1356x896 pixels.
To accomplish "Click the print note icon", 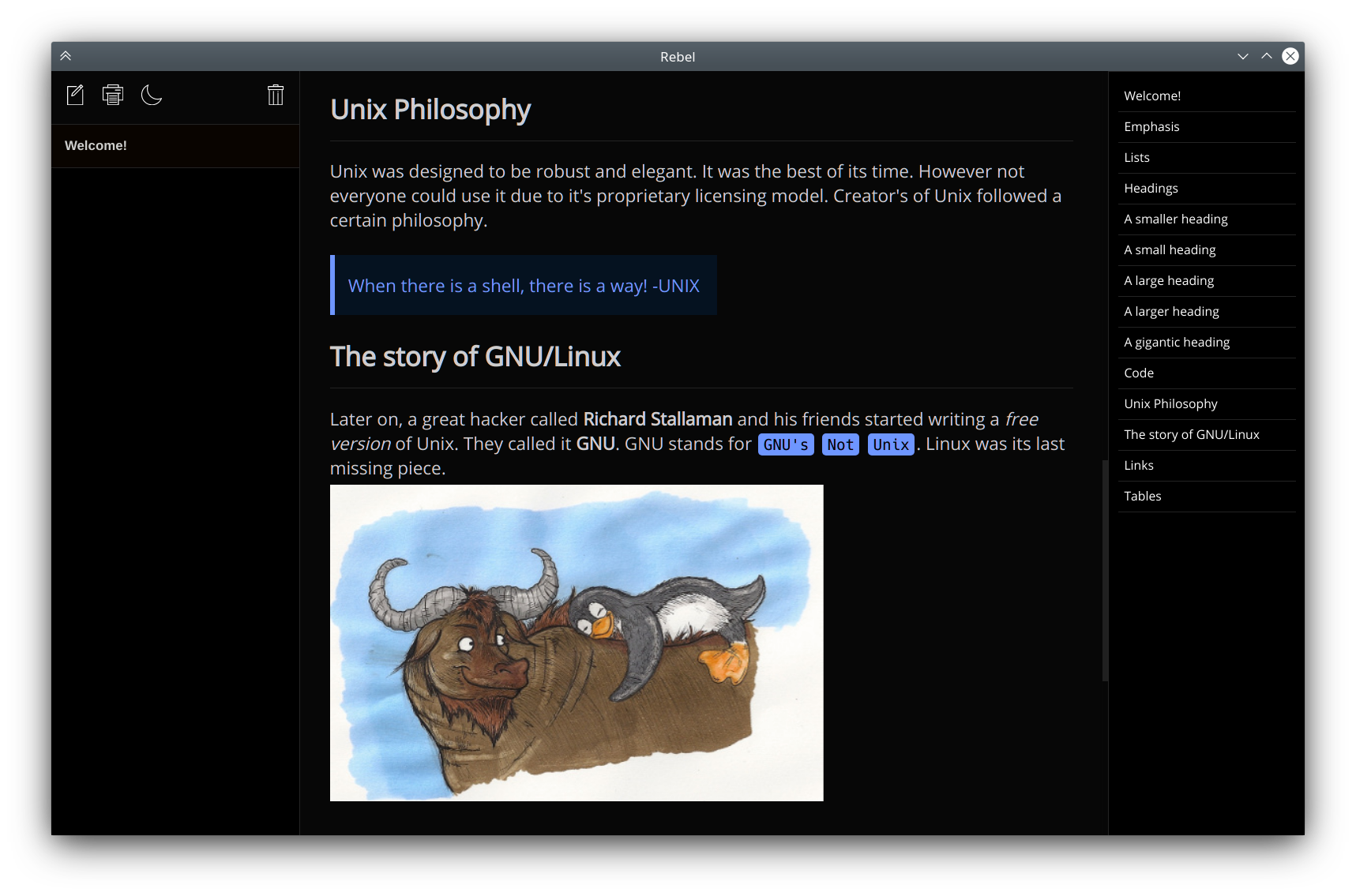I will click(113, 95).
